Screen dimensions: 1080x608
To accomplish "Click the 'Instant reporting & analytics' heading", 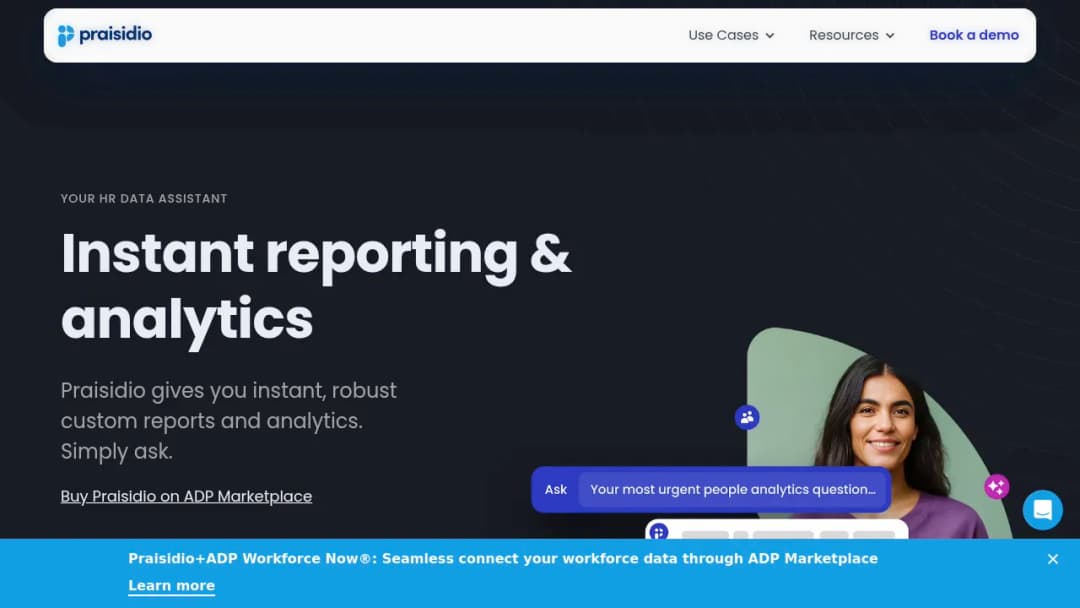I will pos(315,286).
